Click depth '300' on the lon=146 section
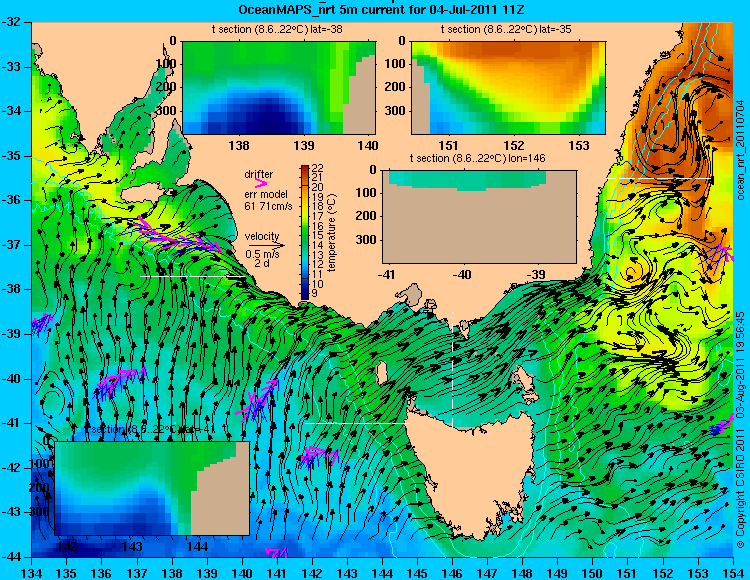This screenshot has width=750, height=580. (x=368, y=240)
